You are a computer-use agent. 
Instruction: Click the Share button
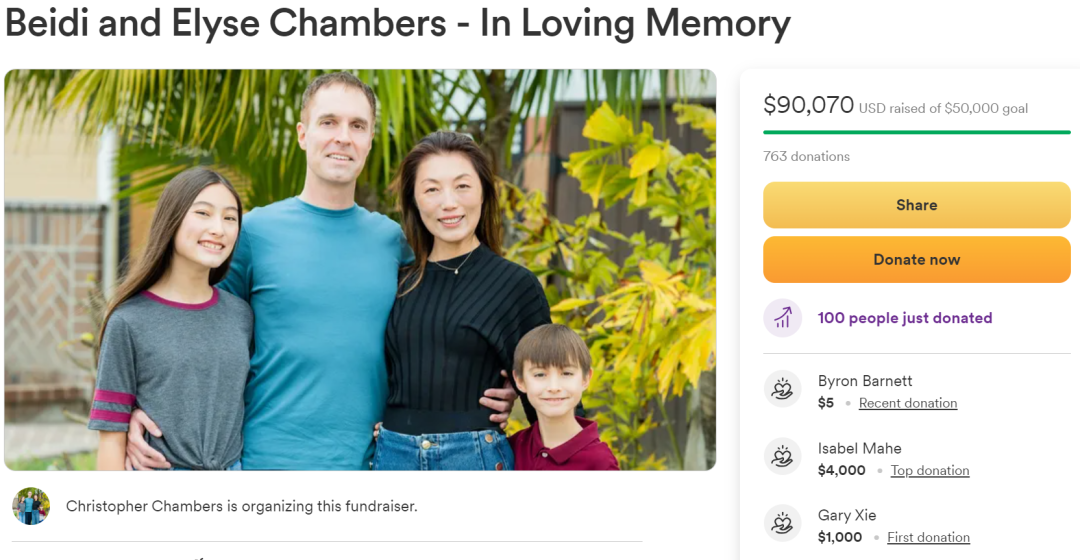[x=916, y=205]
